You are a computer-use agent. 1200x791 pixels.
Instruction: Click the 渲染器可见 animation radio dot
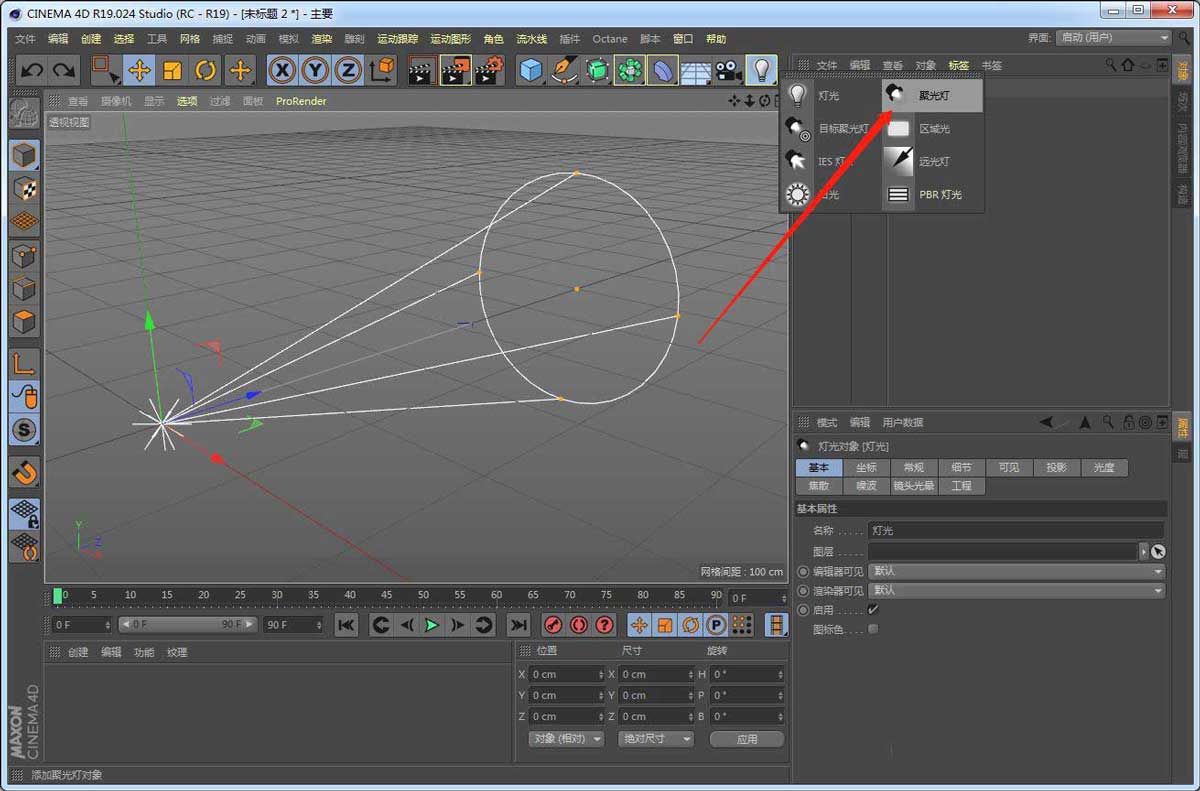(803, 590)
